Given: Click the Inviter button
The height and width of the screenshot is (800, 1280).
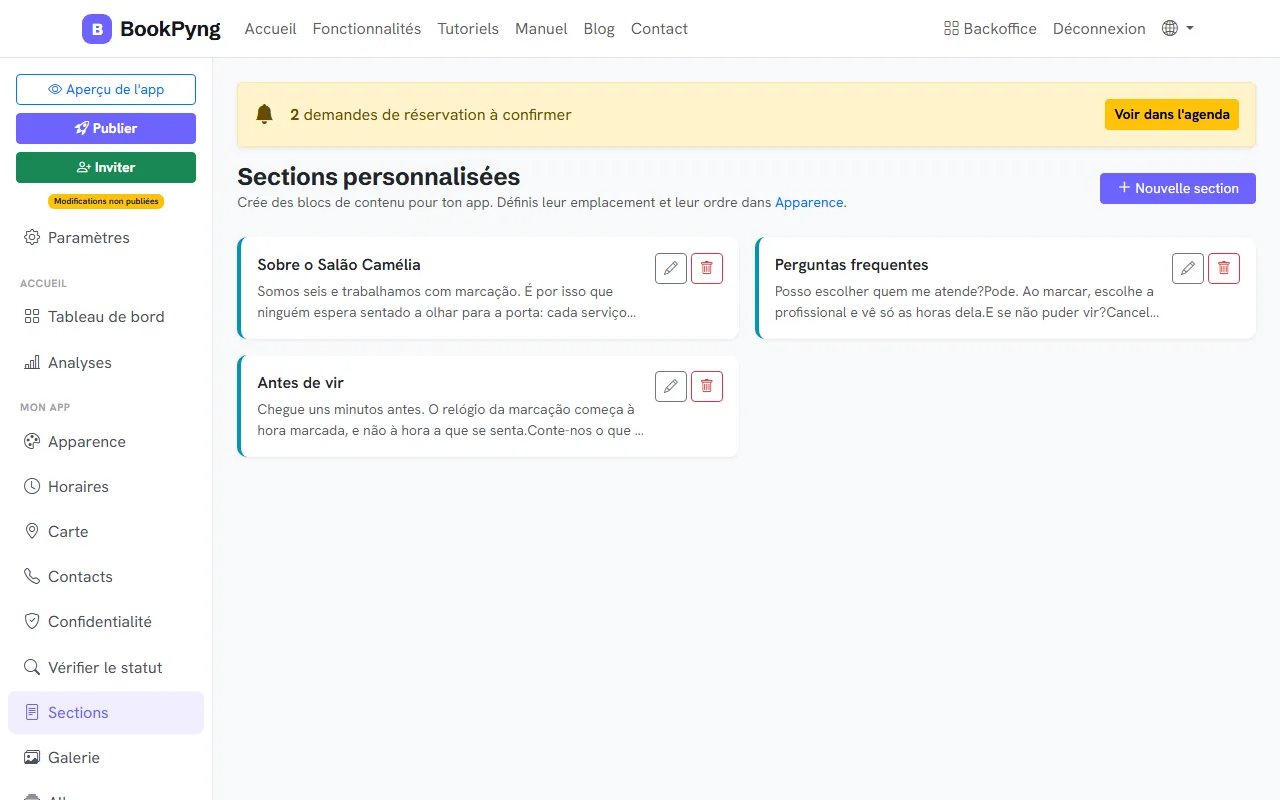Looking at the screenshot, I should tap(106, 167).
